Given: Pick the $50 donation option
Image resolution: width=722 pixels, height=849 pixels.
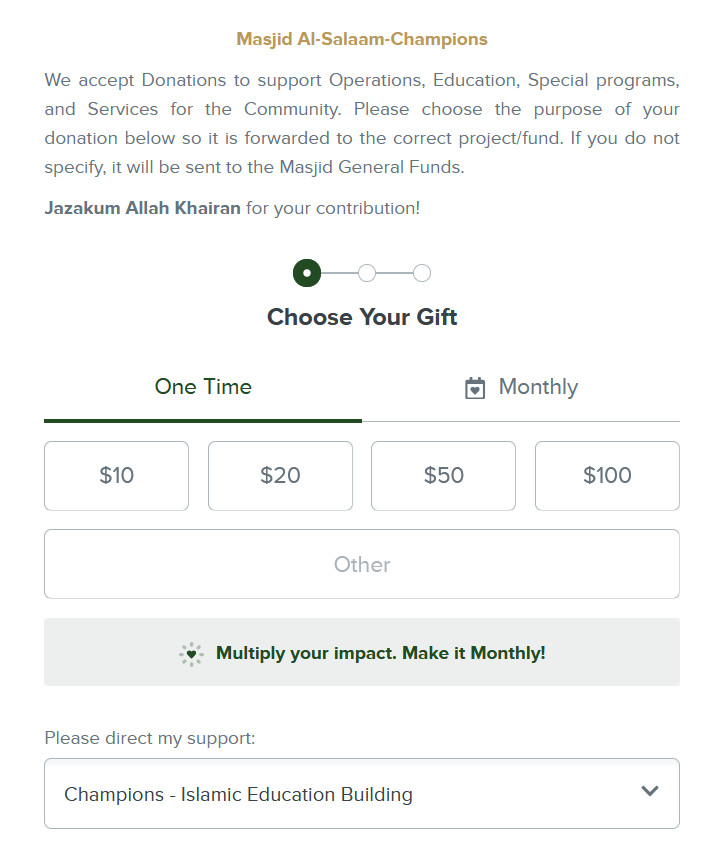Looking at the screenshot, I should pos(443,476).
